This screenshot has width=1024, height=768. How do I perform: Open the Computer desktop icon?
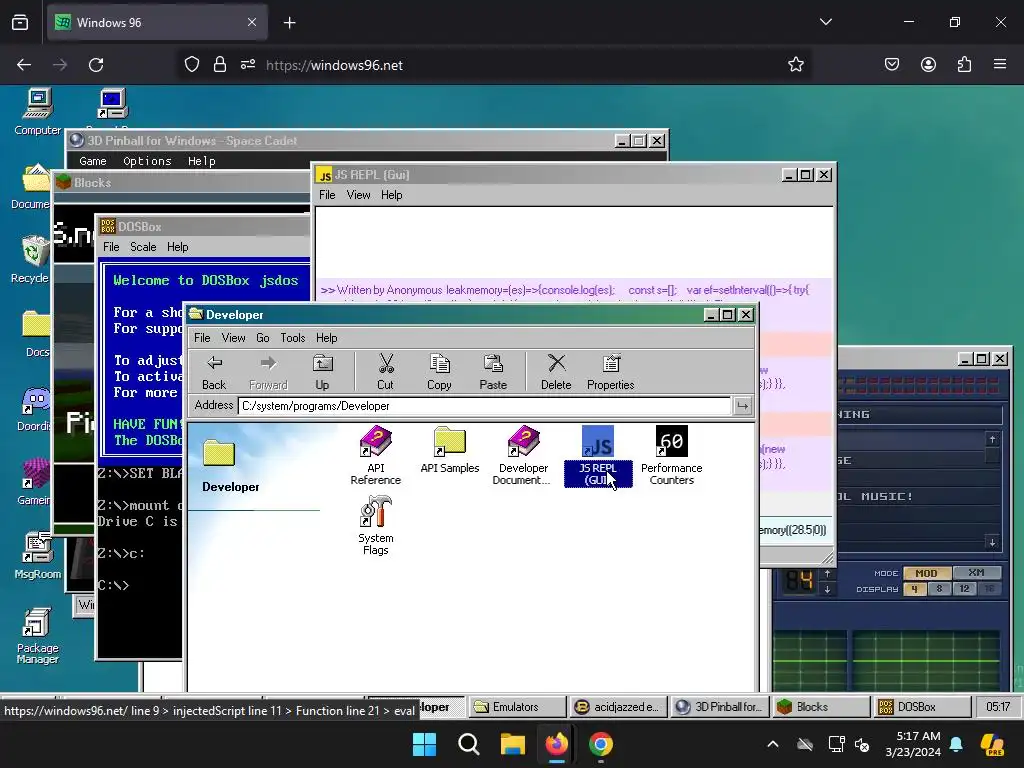coord(38,111)
